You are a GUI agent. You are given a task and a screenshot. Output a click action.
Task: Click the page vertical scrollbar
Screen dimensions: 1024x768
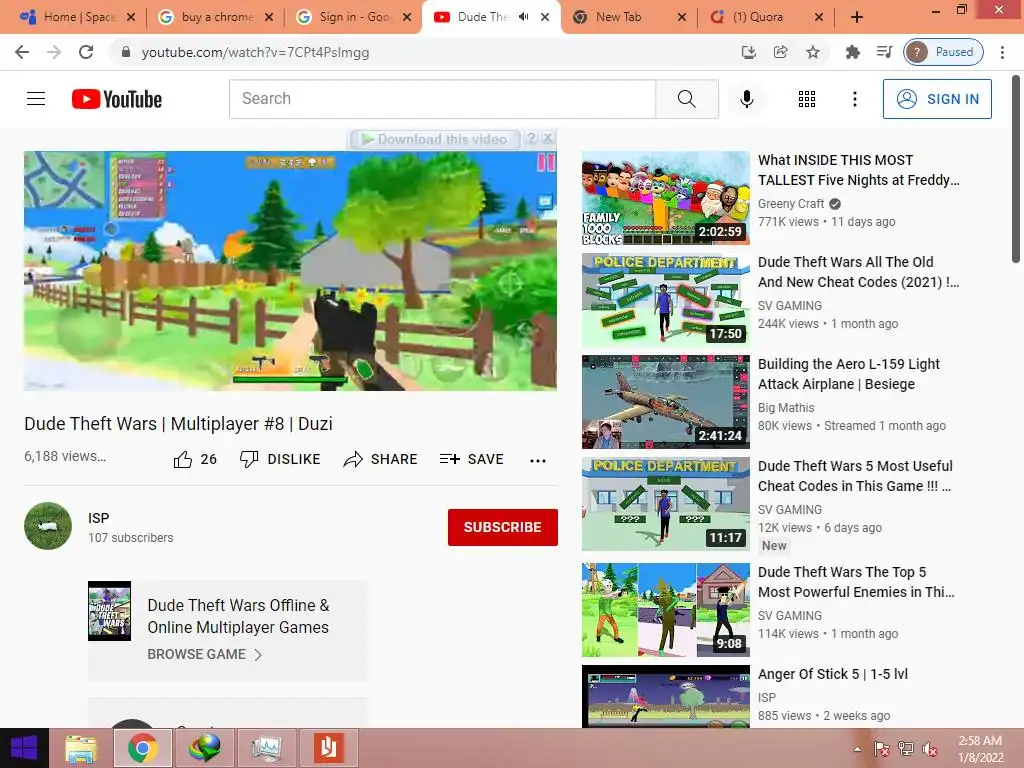[1016, 168]
